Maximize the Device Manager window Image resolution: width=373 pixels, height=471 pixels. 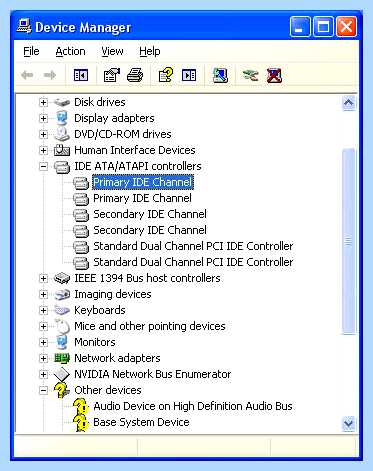pos(323,26)
